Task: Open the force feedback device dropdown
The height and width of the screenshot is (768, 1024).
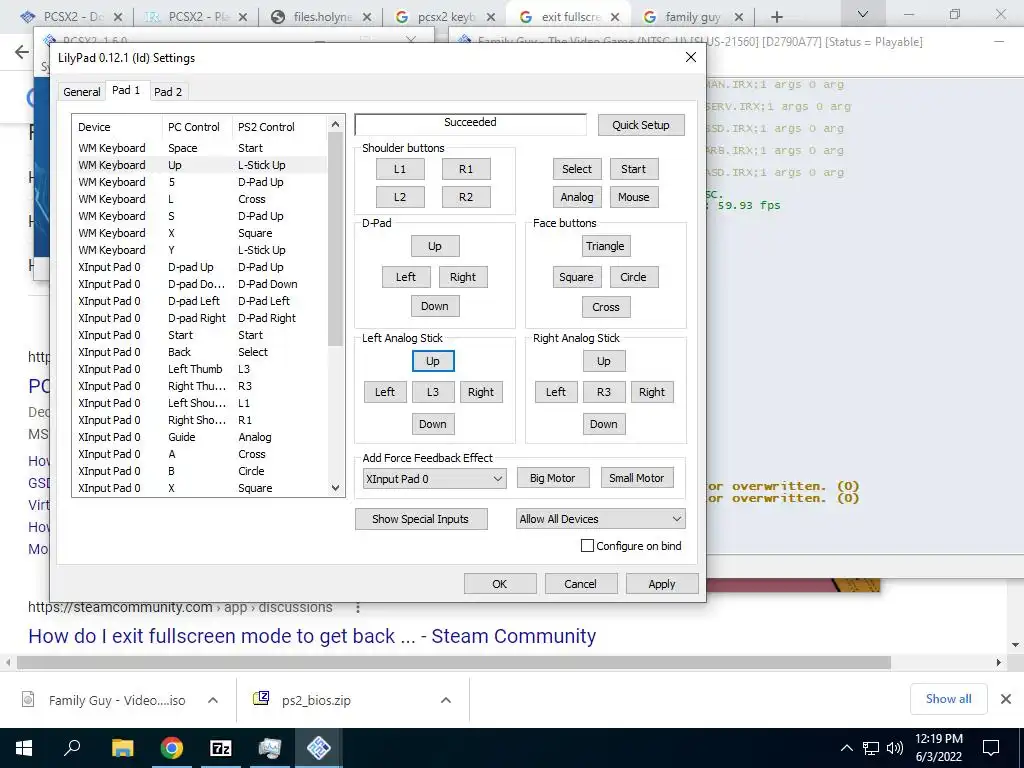Action: pos(434,478)
